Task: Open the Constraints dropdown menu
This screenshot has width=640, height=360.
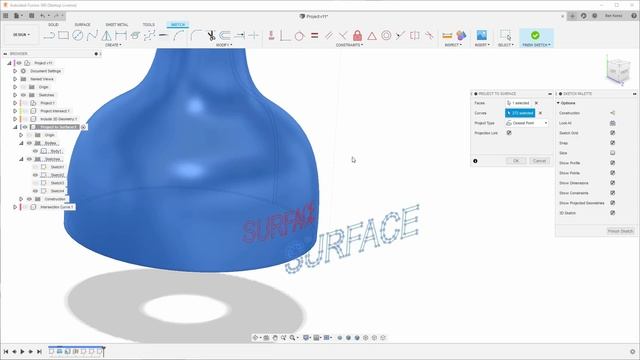Action: (x=349, y=45)
